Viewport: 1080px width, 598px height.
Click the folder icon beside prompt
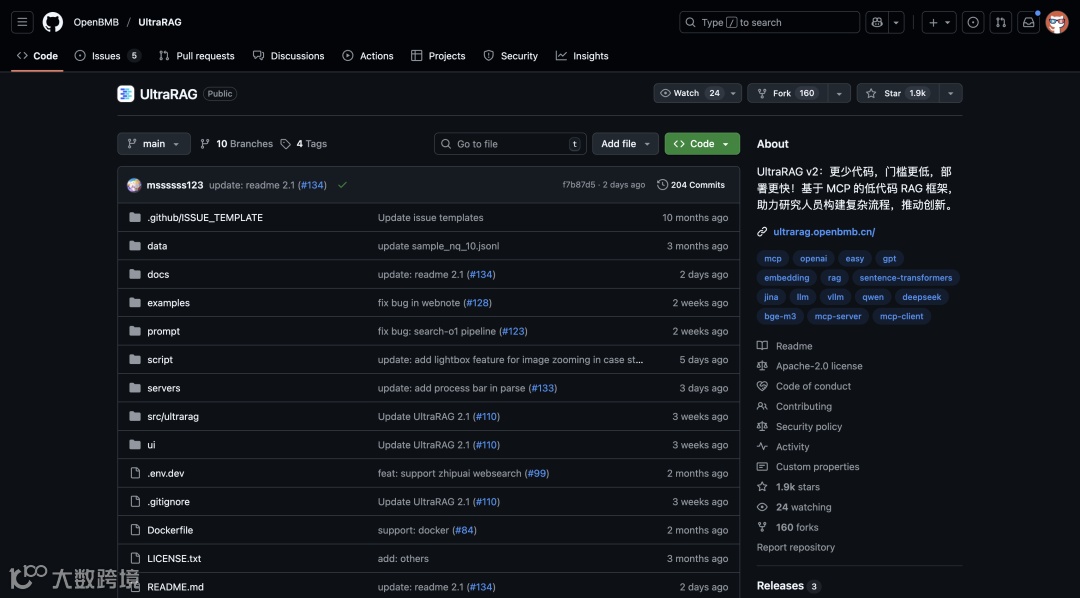click(135, 331)
